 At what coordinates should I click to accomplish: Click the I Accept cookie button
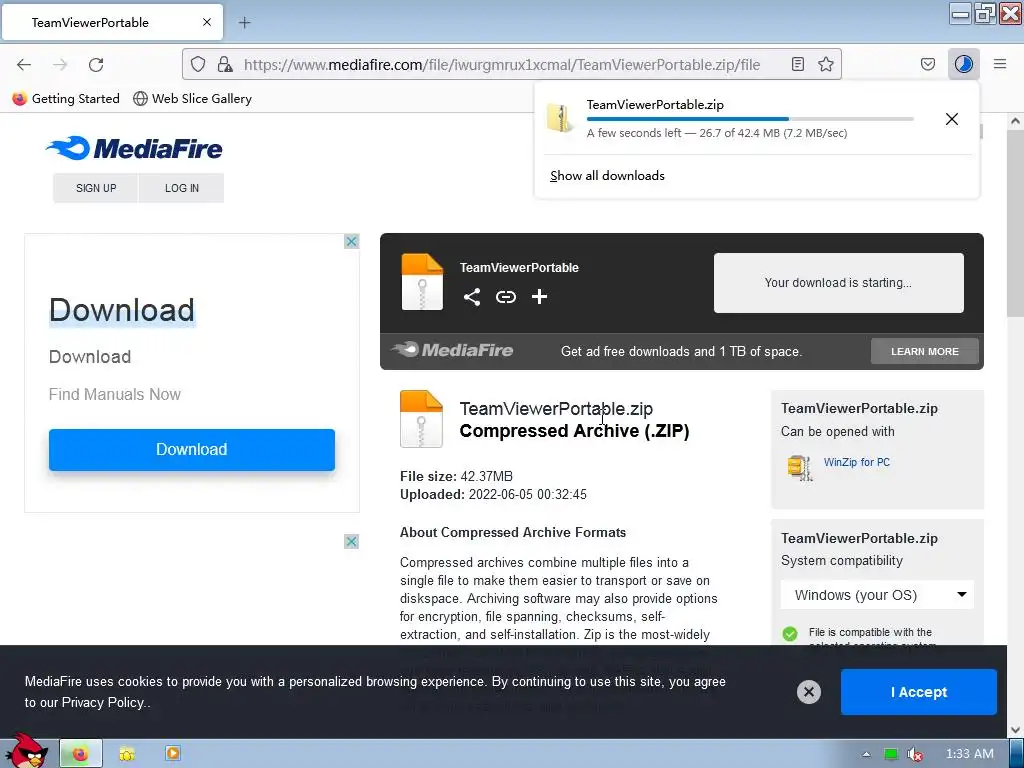click(918, 692)
